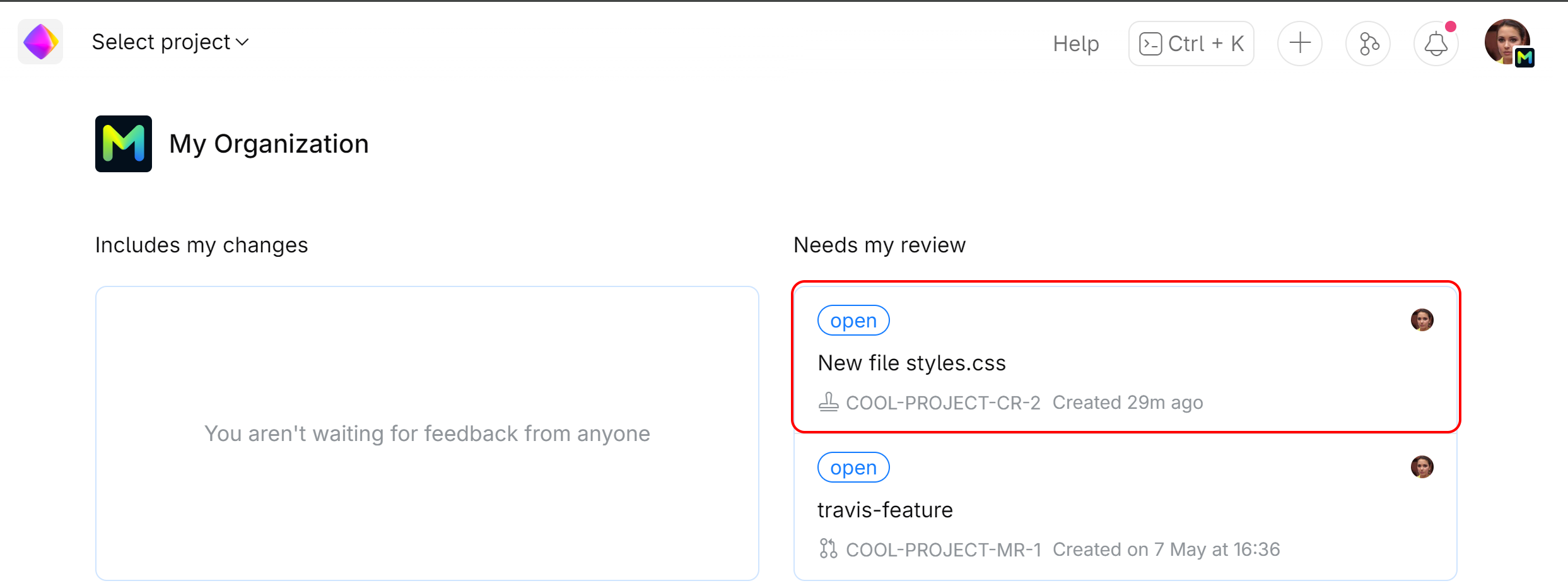The image size is (1568, 588).
Task: Click author avatar on styles.css review
Action: (1422, 320)
